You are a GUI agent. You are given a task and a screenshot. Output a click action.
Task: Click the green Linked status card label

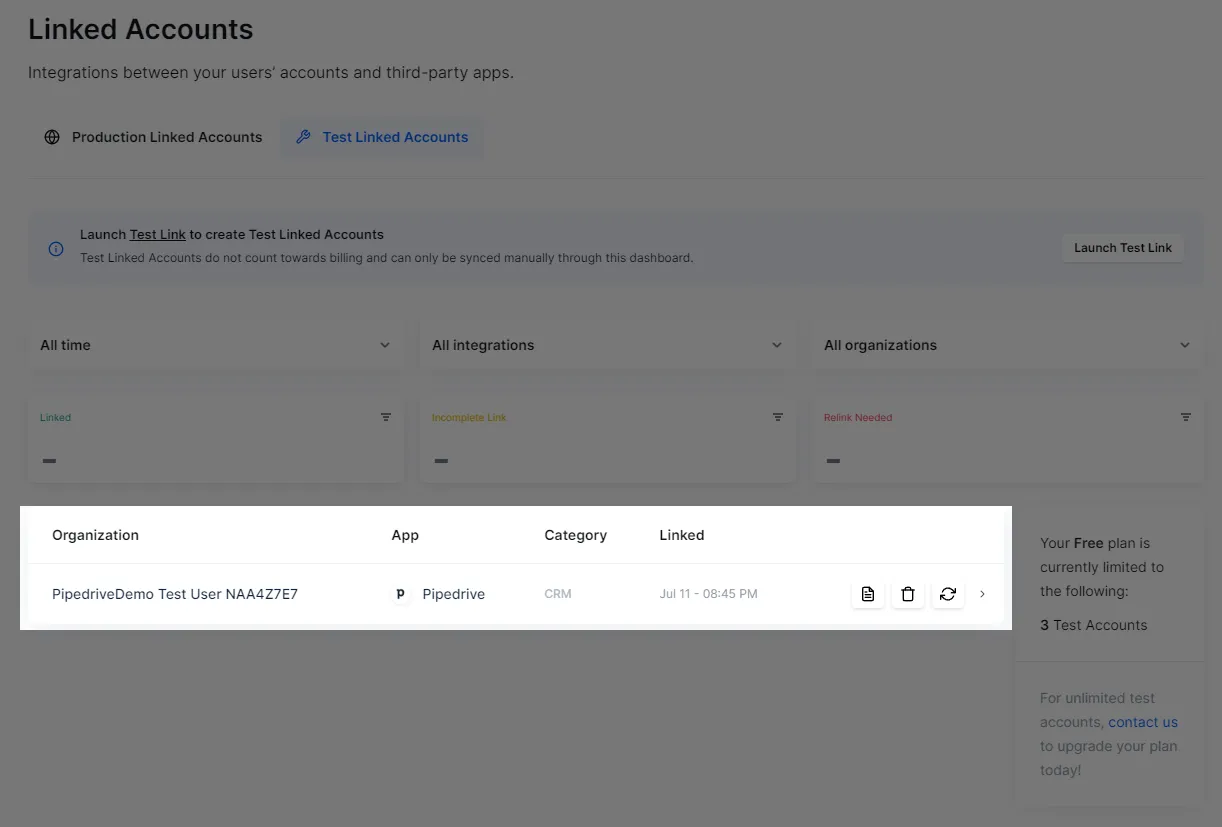point(56,418)
